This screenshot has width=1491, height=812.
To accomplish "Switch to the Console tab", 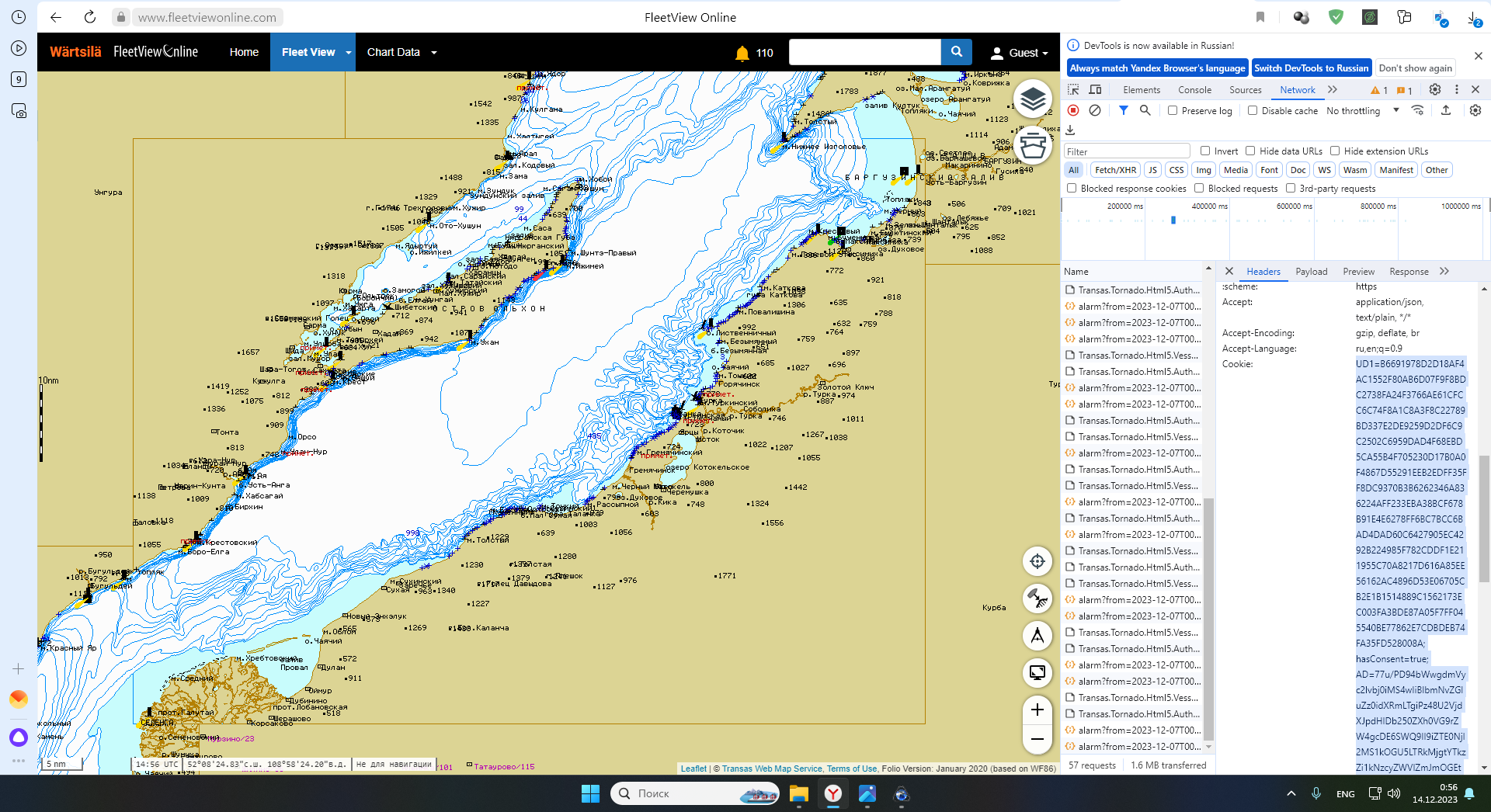I will pyautogui.click(x=1194, y=89).
